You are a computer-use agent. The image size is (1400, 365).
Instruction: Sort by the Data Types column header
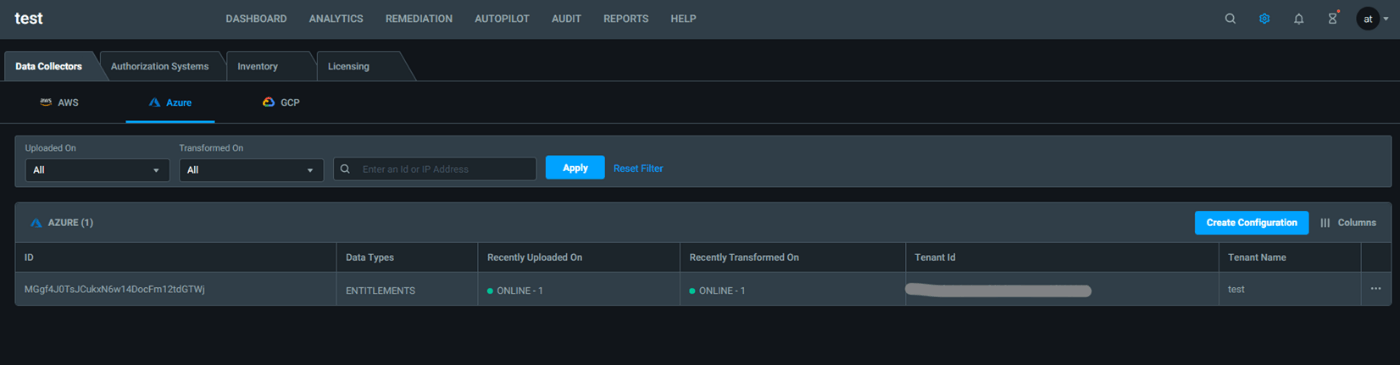(x=406, y=257)
